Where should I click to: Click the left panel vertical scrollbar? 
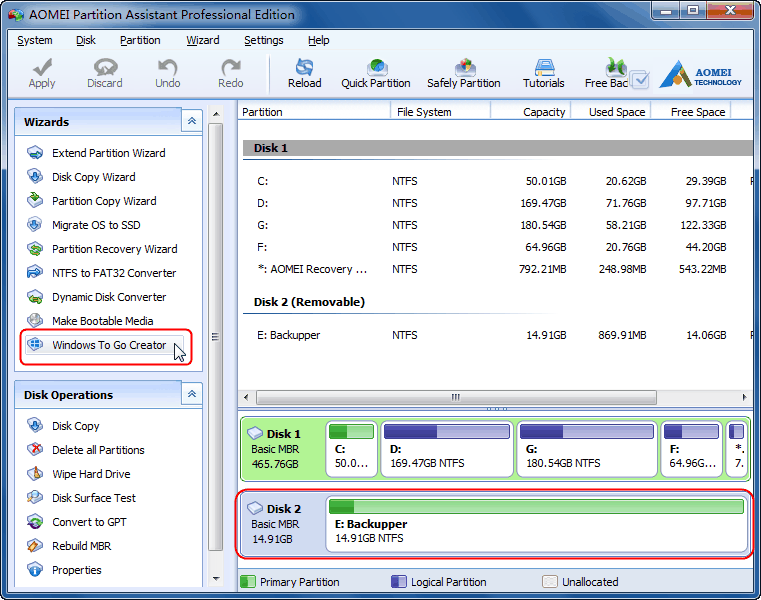(x=216, y=337)
